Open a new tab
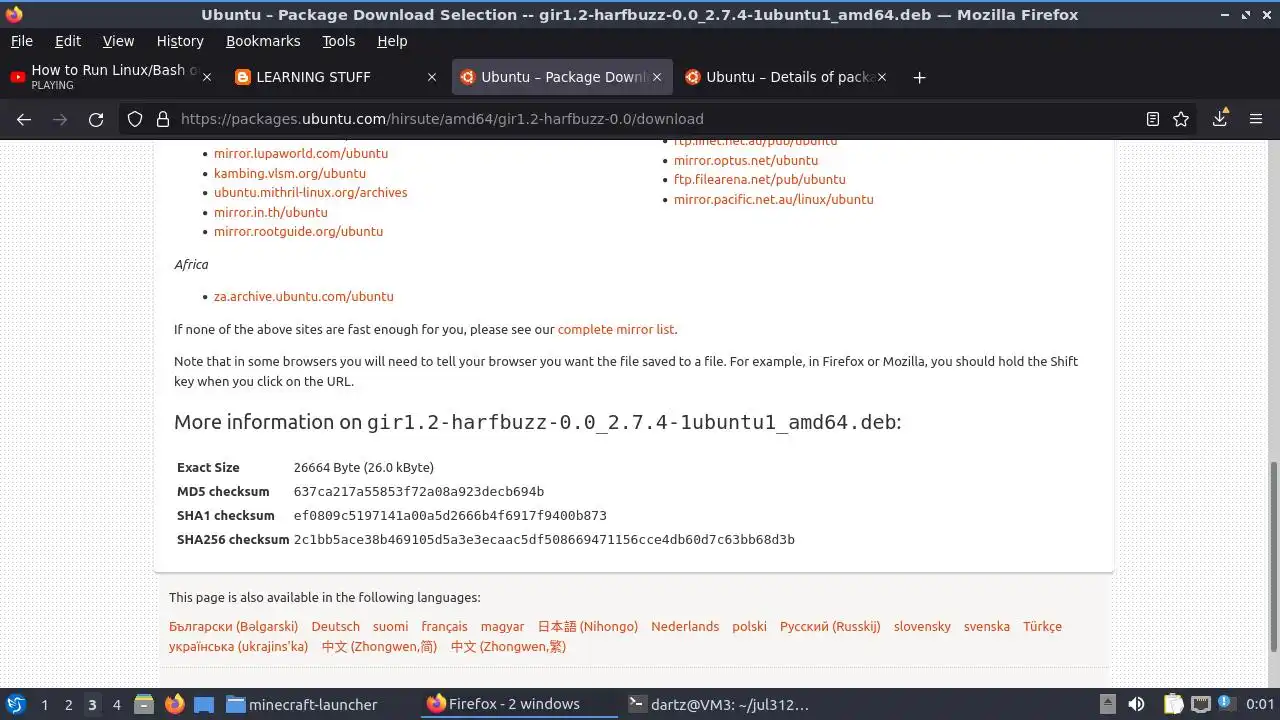This screenshot has height=720, width=1280. coord(919,77)
